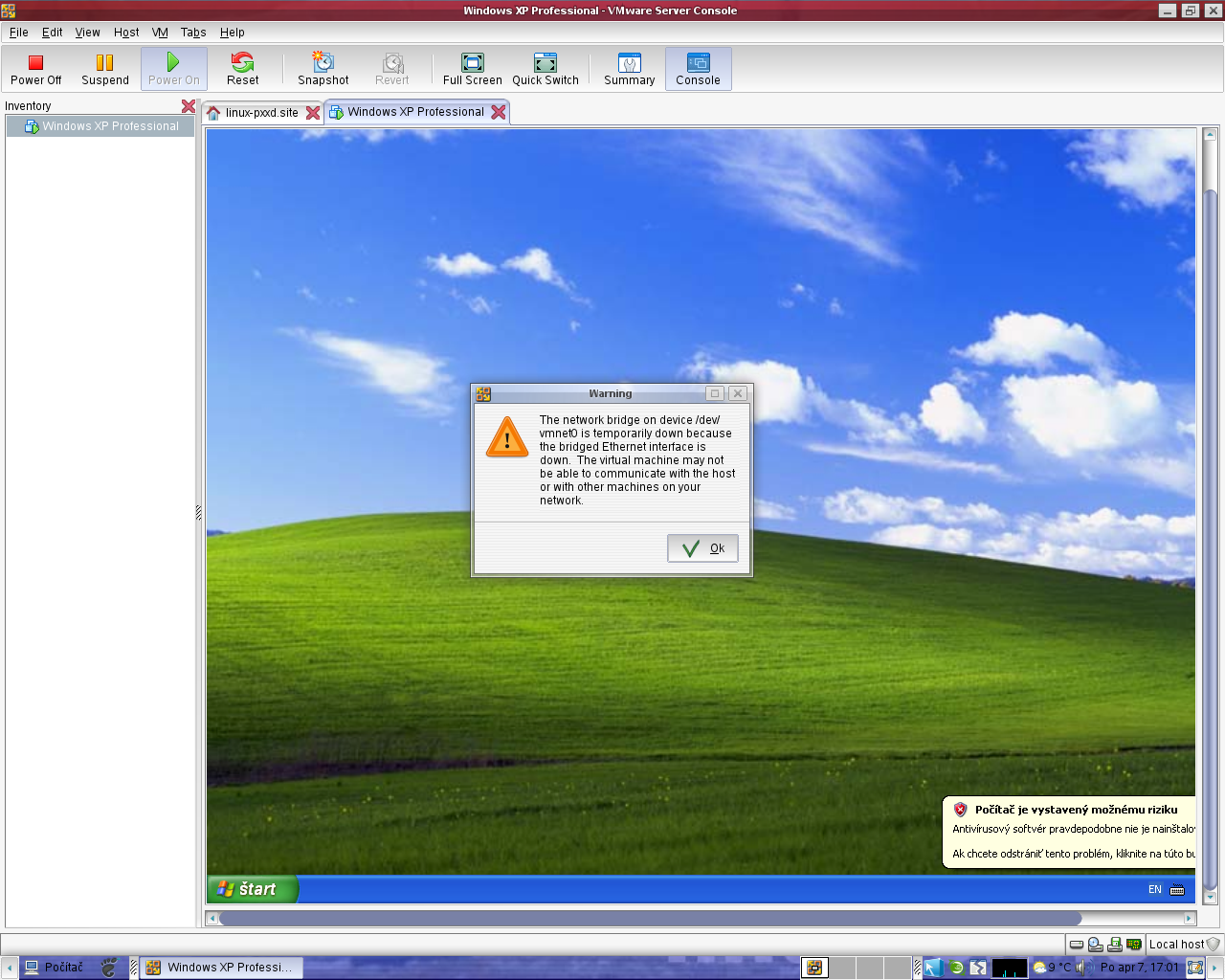Open the Windows XP štart menu
1225x980 pixels.
[253, 889]
